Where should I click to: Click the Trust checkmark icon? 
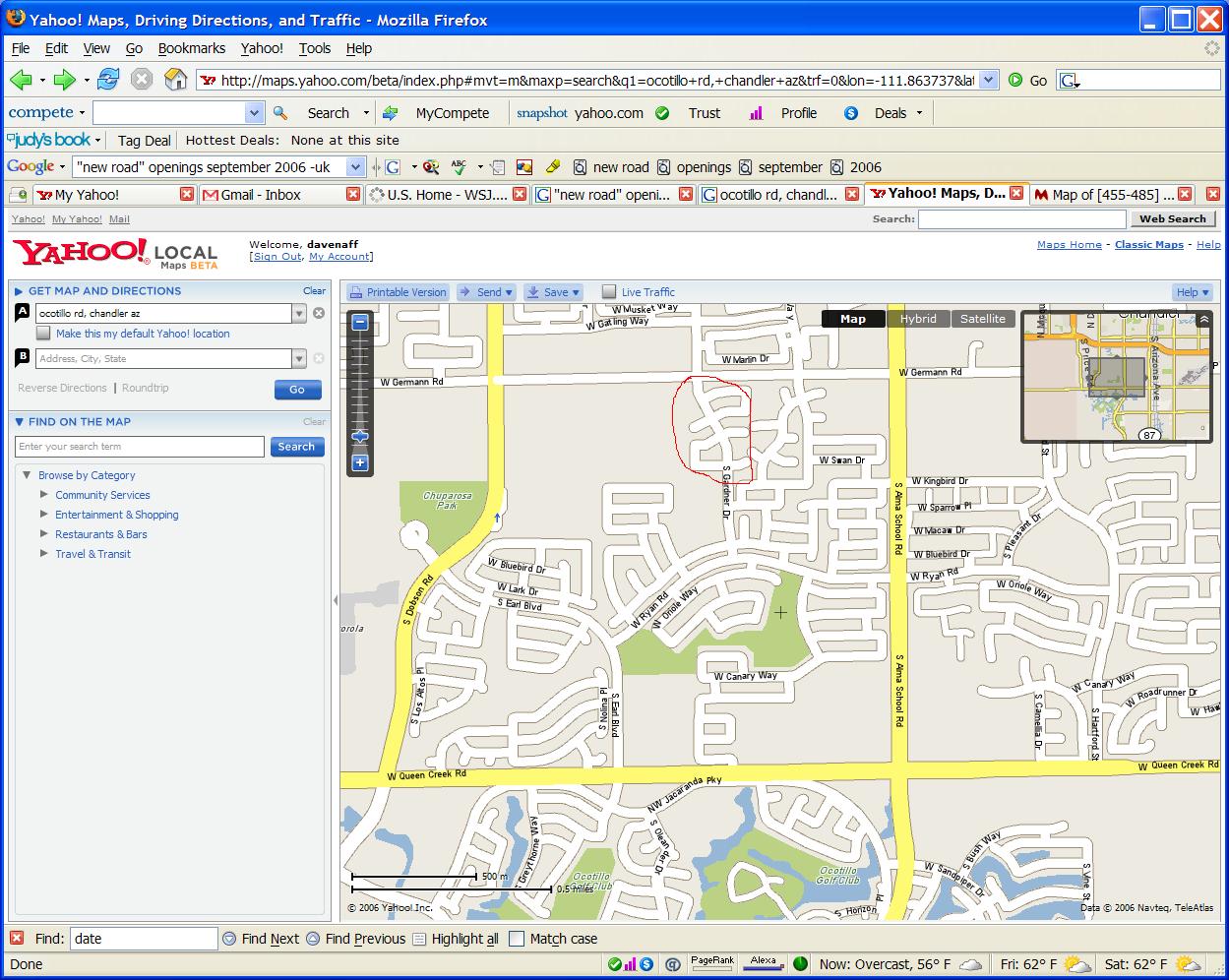click(x=662, y=113)
